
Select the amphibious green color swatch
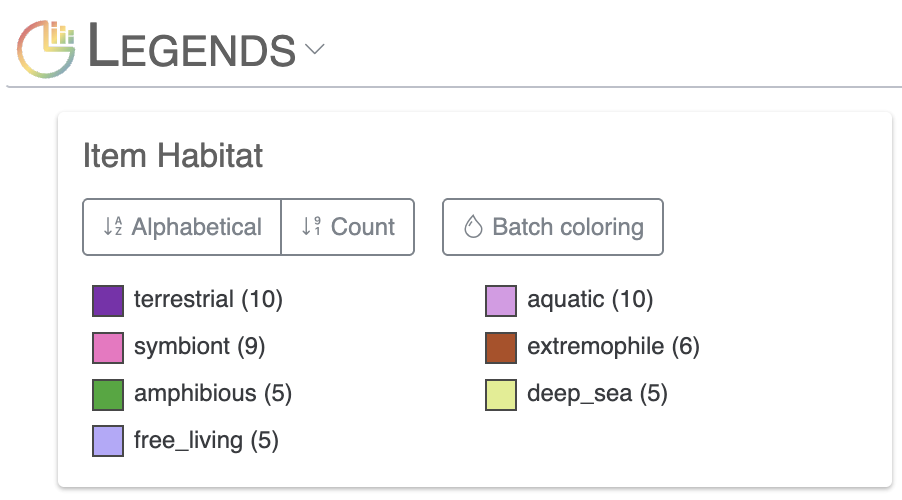[x=108, y=394]
